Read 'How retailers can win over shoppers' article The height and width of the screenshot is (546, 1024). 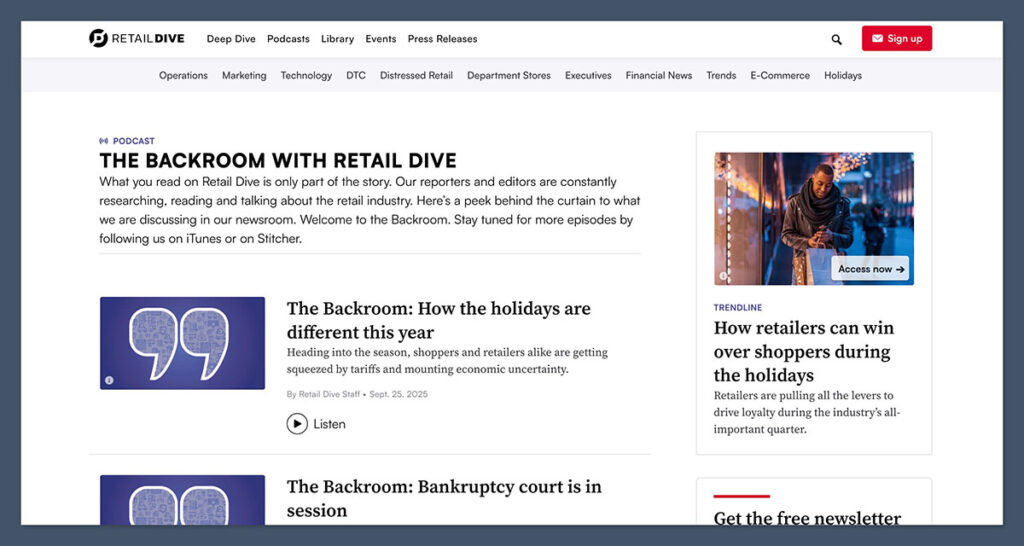(803, 351)
